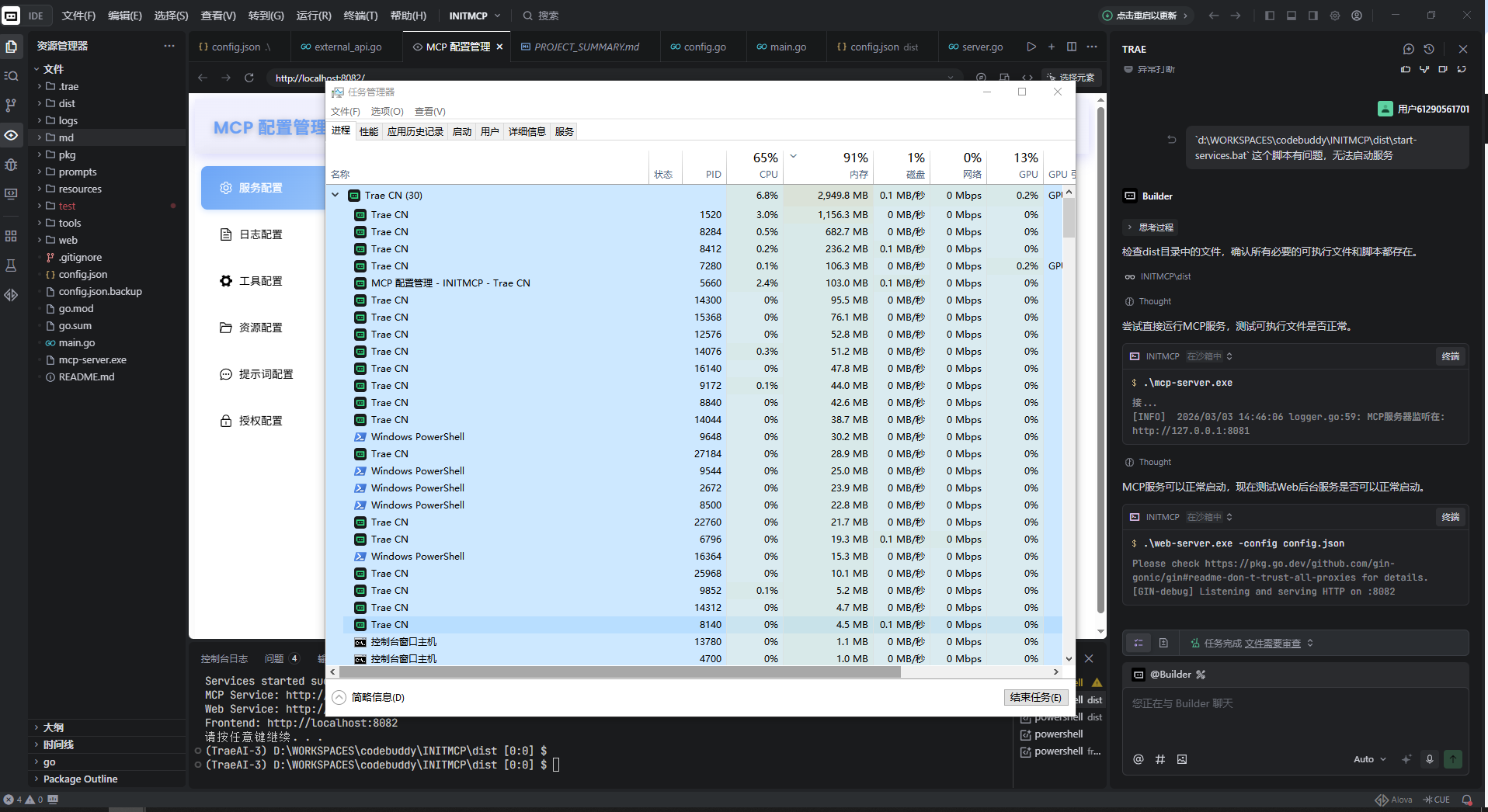The height and width of the screenshot is (812, 1488).
Task: Open the source control view in activity bar
Action: (x=11, y=105)
